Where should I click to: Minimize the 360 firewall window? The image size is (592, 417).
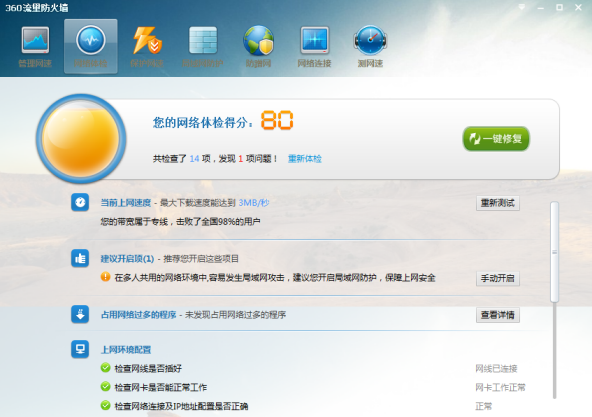click(x=541, y=8)
